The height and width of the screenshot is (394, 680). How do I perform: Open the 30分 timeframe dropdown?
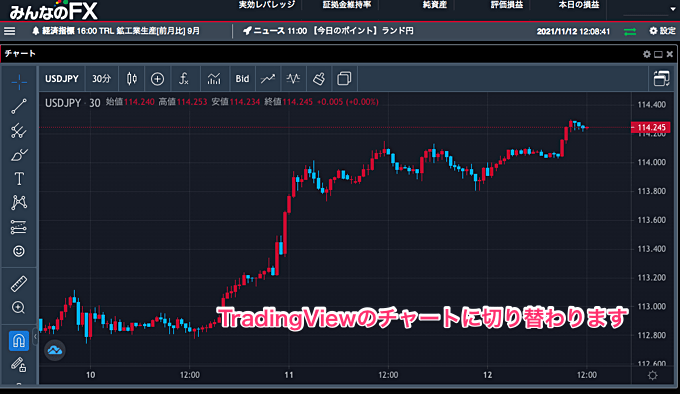[101, 78]
